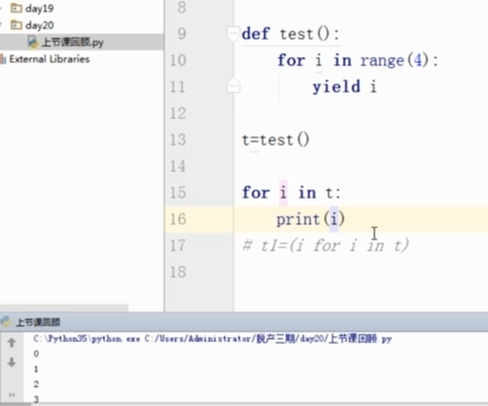Click fold end marker on line 11
488x406 pixels.
click(x=233, y=86)
